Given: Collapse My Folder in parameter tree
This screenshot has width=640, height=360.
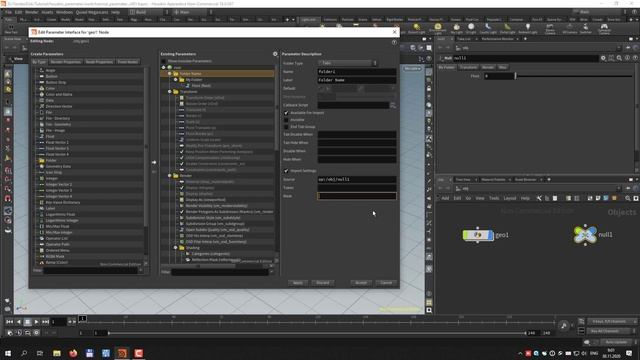Looking at the screenshot, I should [x=176, y=80].
